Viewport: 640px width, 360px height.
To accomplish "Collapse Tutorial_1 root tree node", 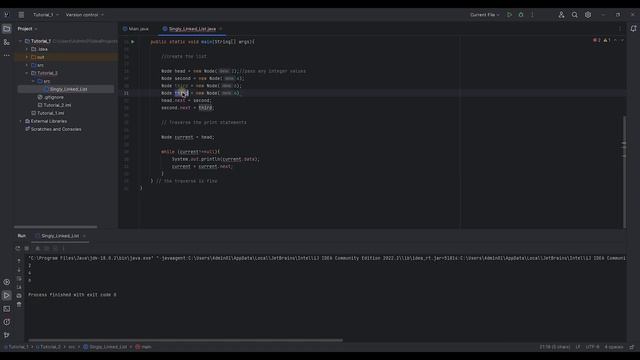I will point(20,41).
